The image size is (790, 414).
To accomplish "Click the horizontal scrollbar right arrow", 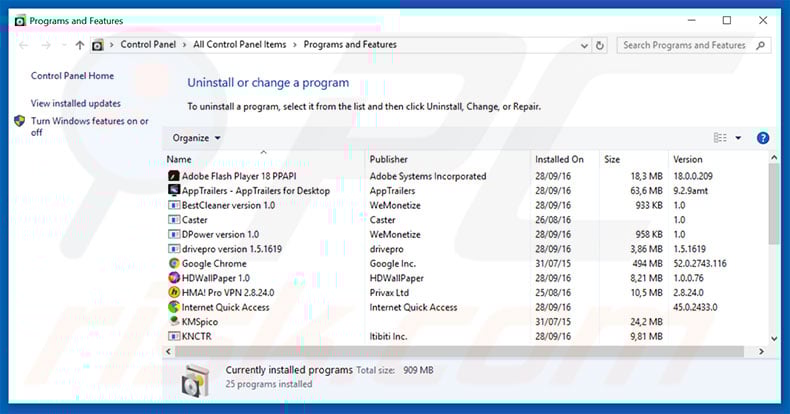I will 761,351.
